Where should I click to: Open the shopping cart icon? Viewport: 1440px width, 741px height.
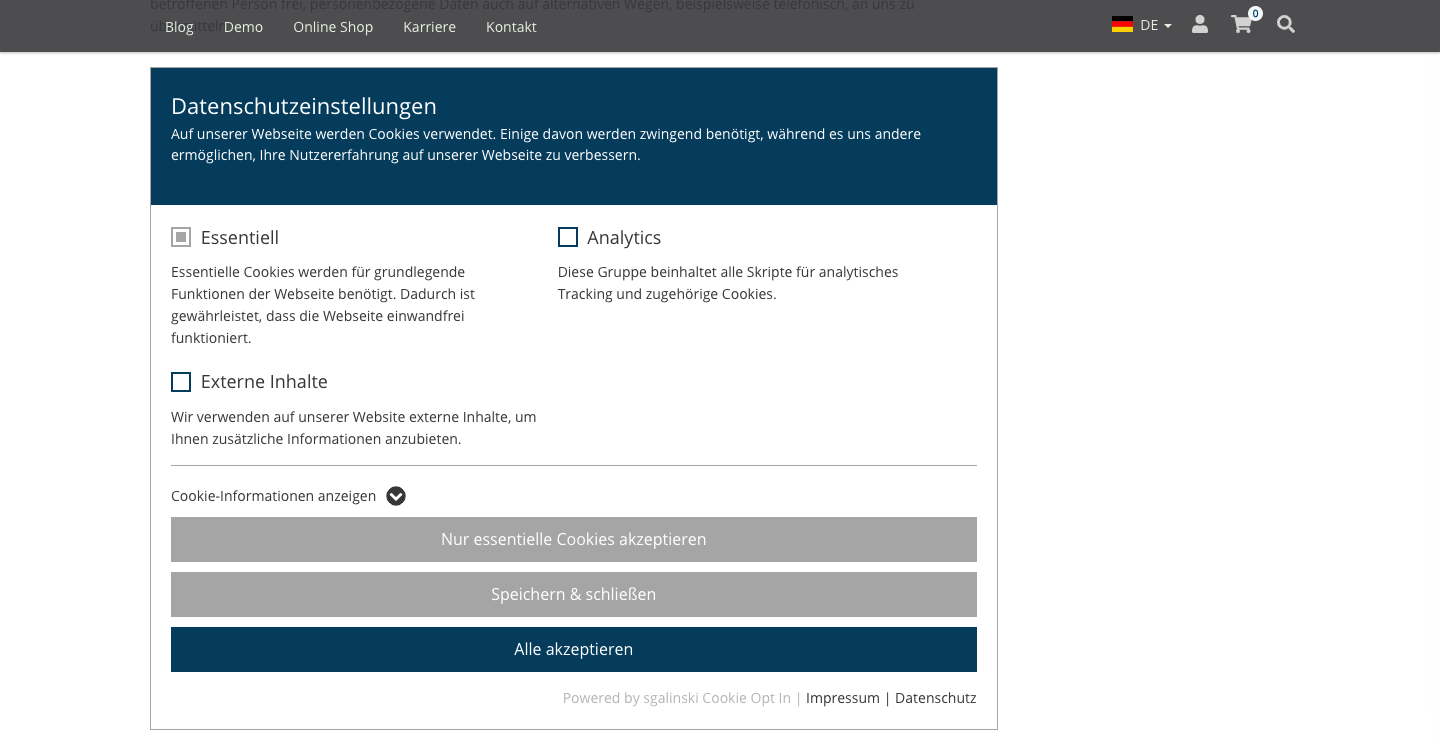[x=1241, y=25]
